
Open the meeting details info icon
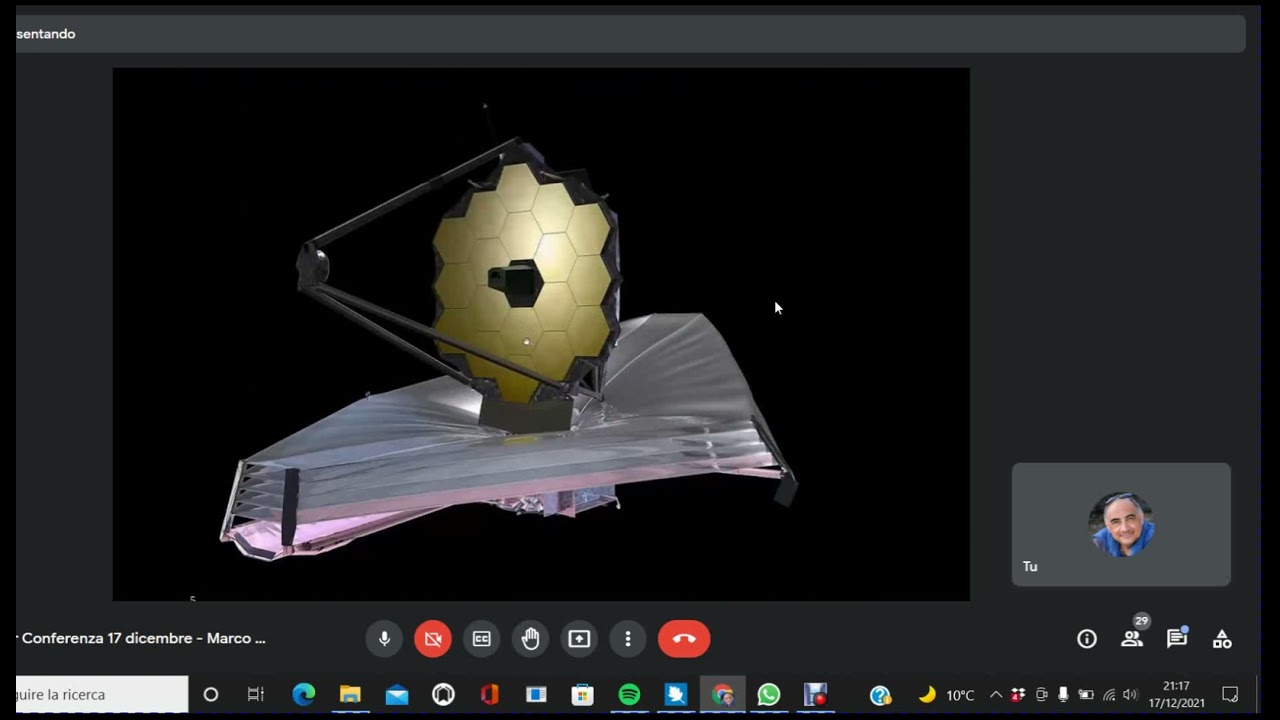pyautogui.click(x=1087, y=639)
